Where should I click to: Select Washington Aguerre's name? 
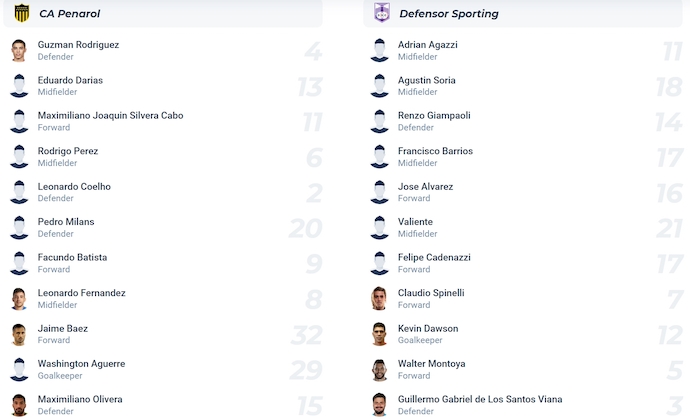(82, 364)
